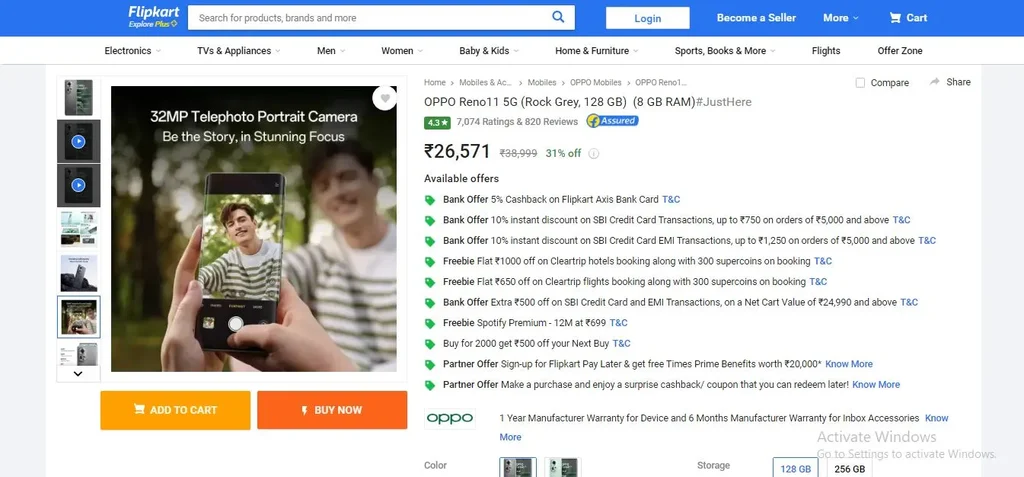Click the wishlist heart icon

point(384,98)
